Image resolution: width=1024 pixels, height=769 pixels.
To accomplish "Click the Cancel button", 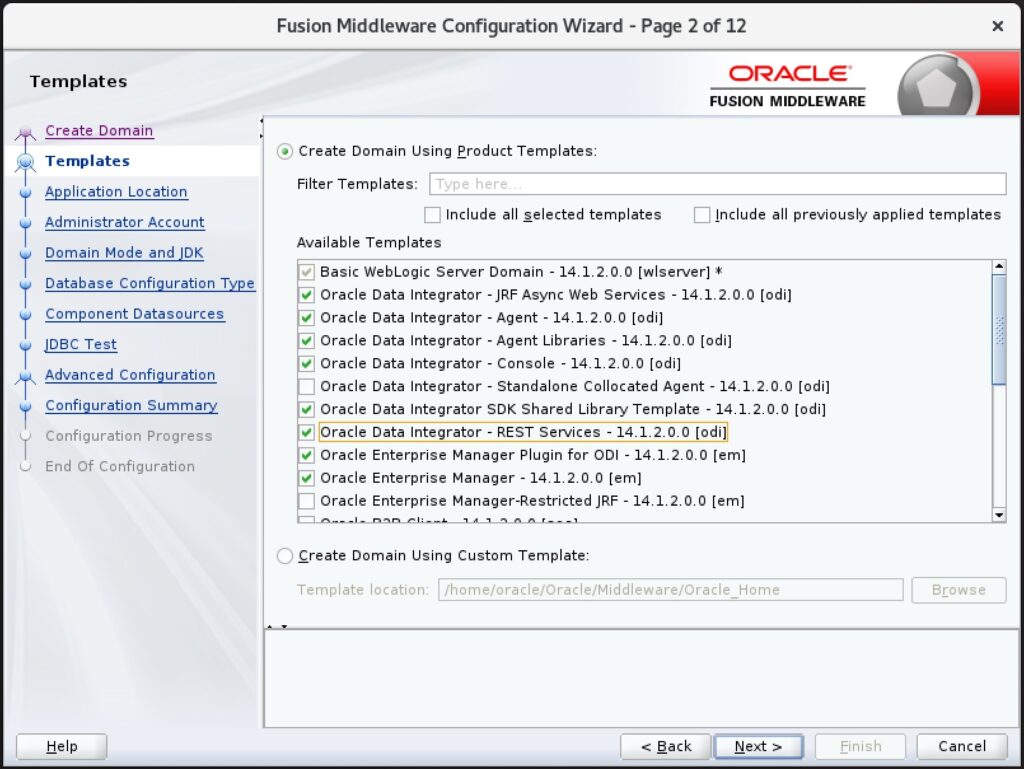I will 962,746.
